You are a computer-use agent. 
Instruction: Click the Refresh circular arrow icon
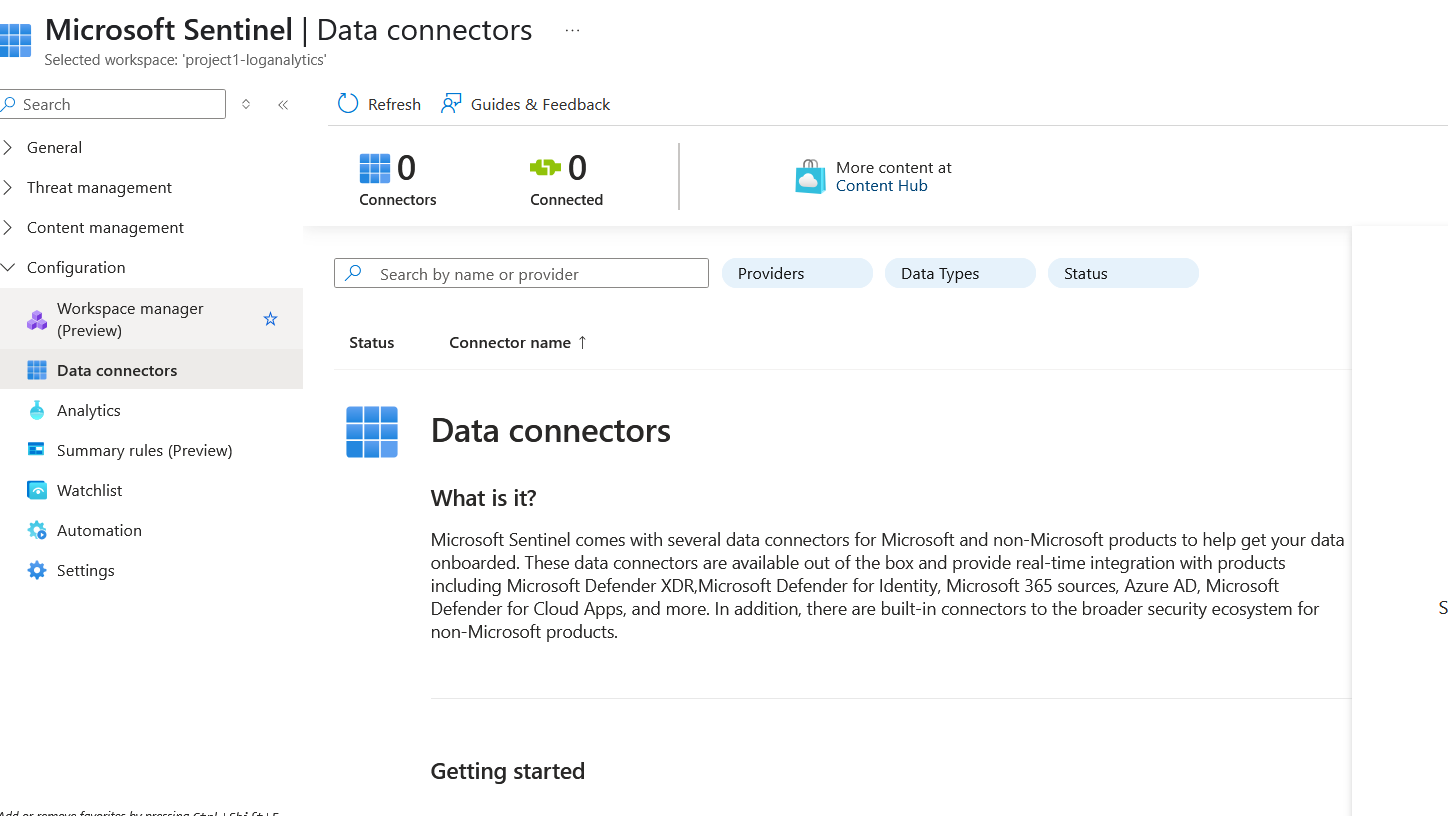tap(348, 104)
